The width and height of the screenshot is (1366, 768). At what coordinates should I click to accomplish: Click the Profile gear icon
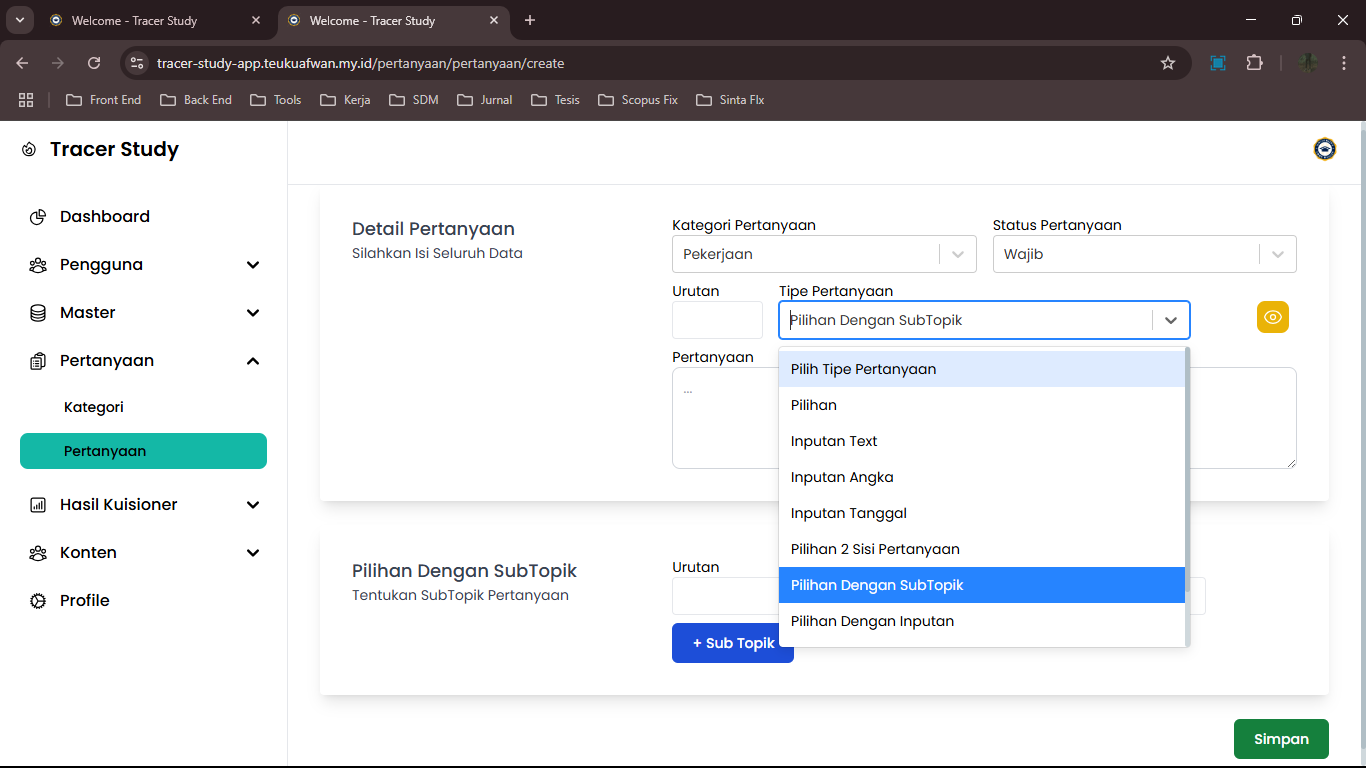tap(38, 601)
